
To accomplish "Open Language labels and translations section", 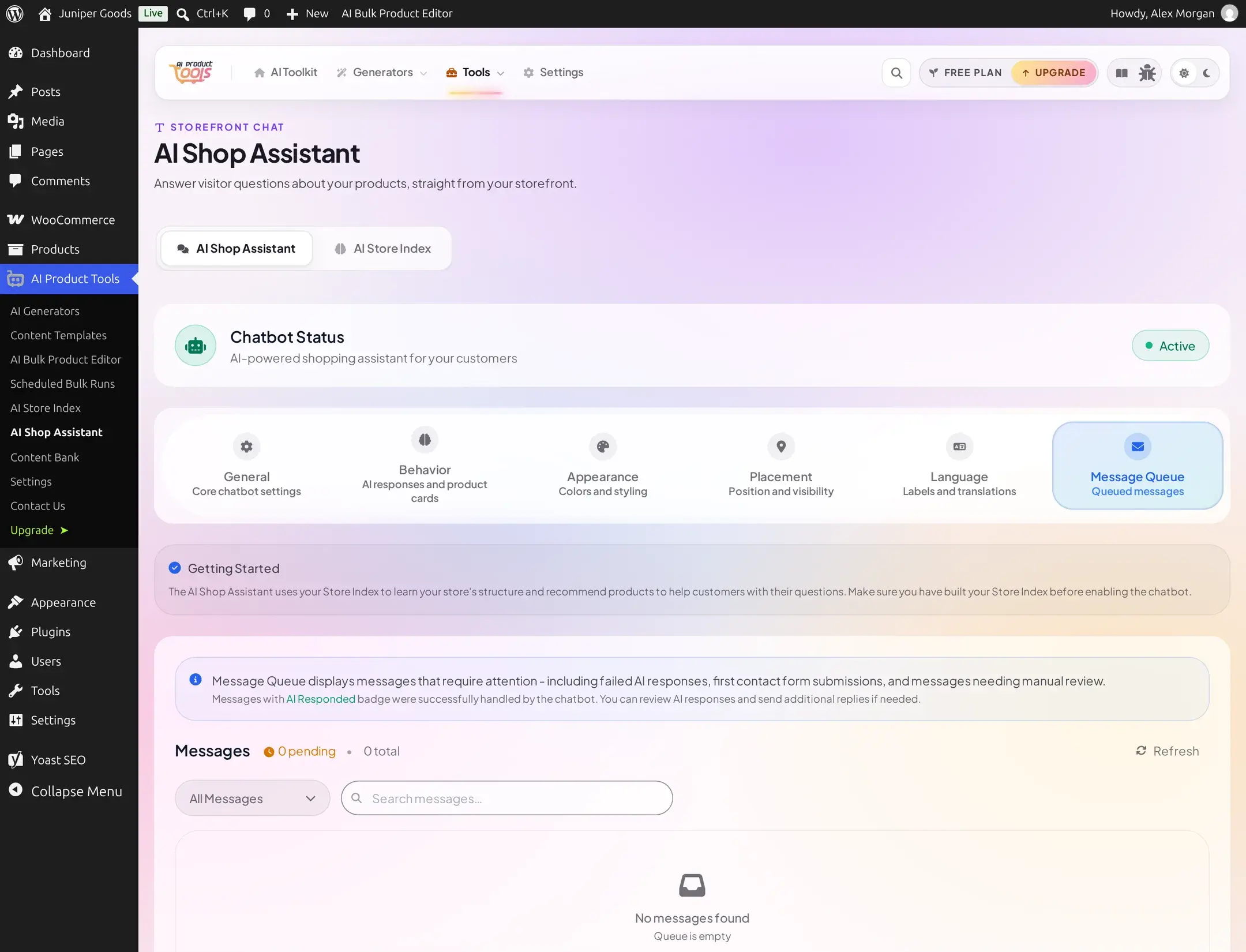I will [x=959, y=466].
